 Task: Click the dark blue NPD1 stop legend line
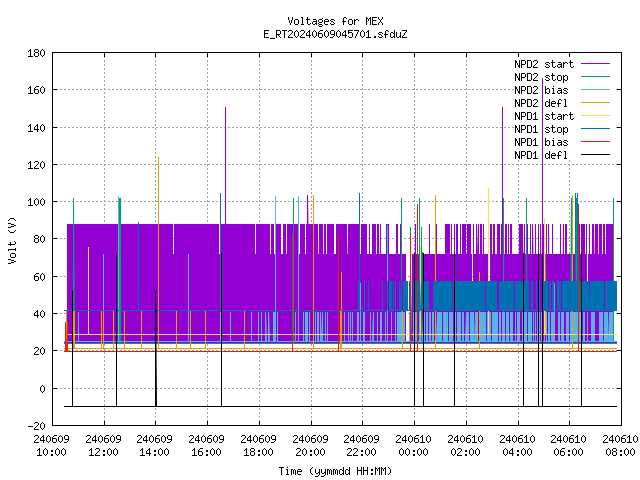point(595,129)
